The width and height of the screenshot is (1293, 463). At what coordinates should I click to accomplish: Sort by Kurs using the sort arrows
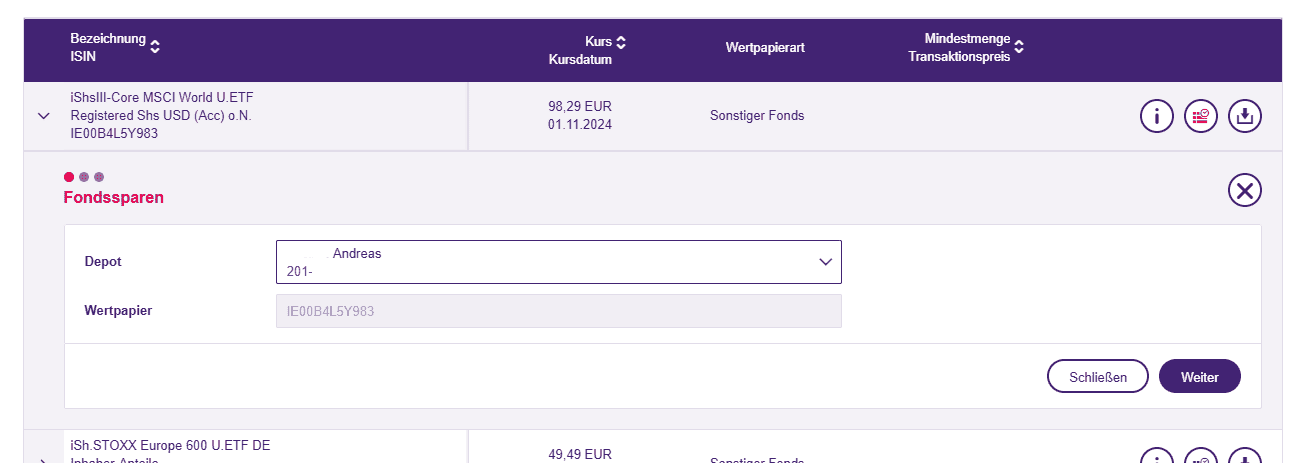coord(621,42)
